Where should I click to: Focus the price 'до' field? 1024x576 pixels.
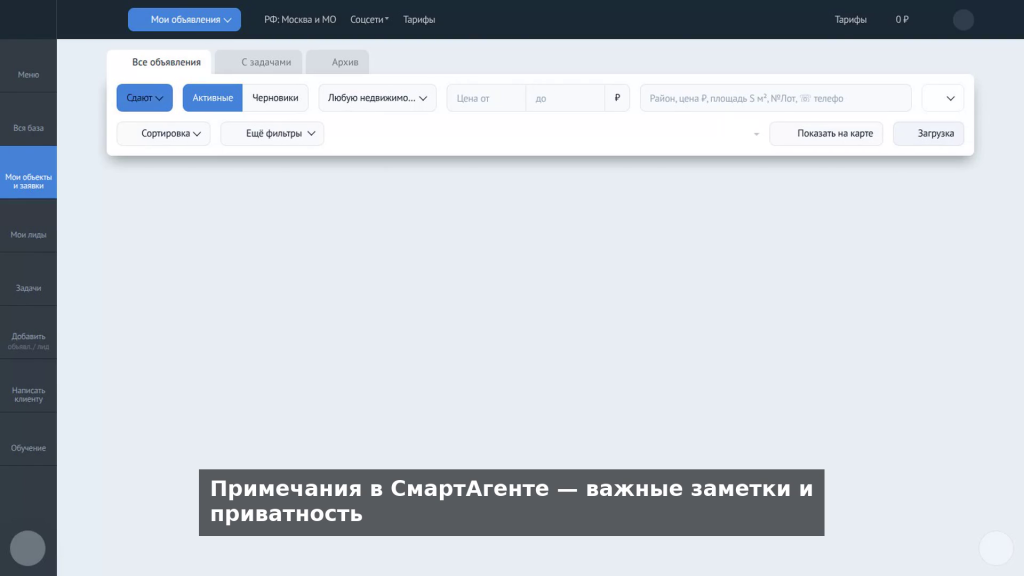(565, 98)
